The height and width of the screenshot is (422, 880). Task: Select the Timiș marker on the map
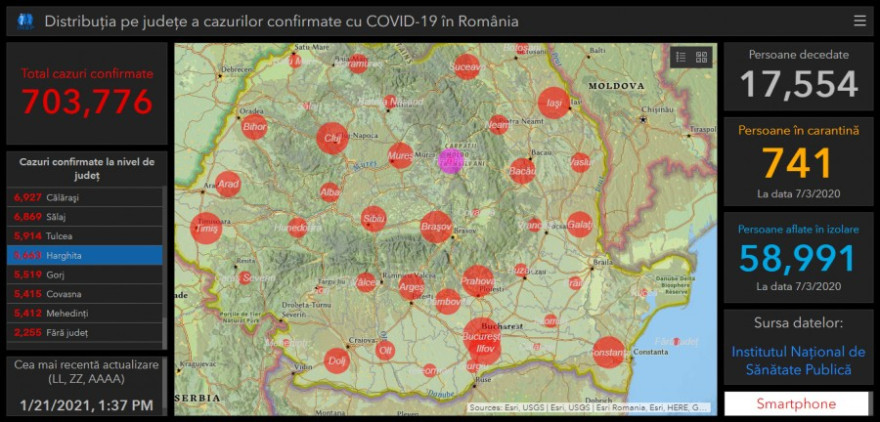pyautogui.click(x=207, y=228)
